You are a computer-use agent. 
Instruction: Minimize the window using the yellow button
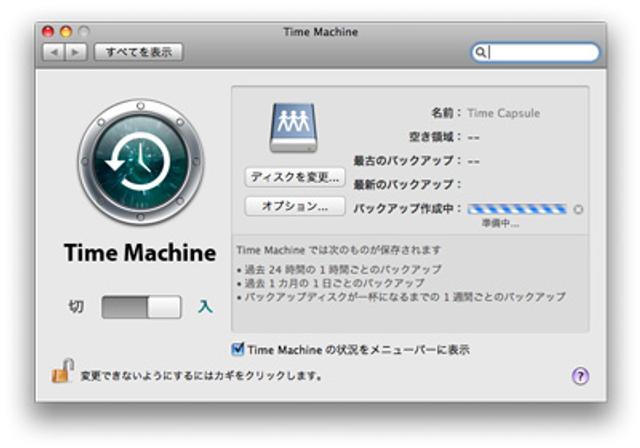pyautogui.click(x=65, y=32)
